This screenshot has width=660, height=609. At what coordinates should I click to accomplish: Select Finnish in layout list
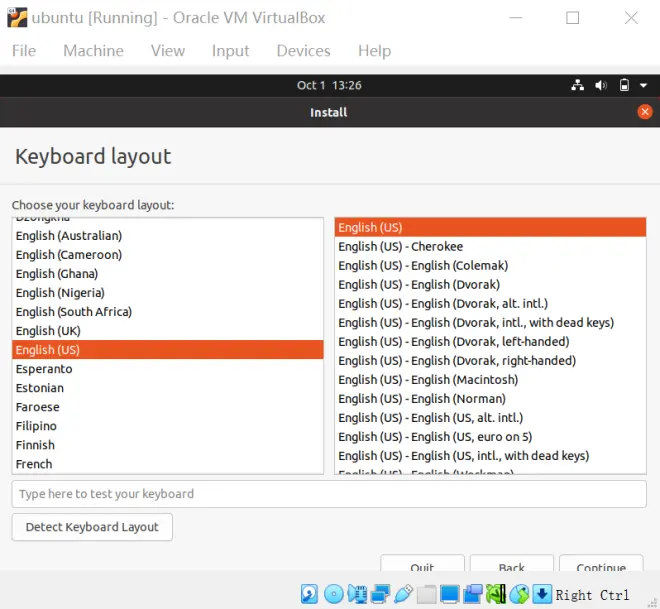(168, 445)
